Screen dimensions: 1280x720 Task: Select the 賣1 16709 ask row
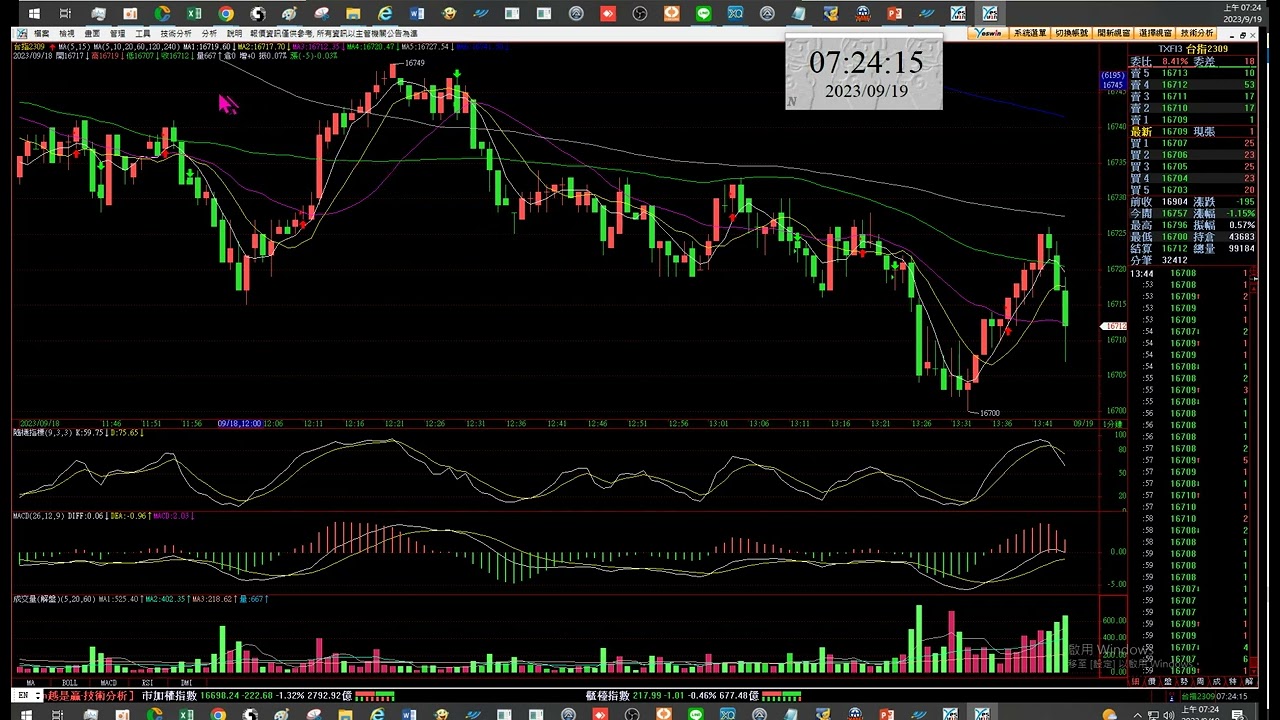[1192, 120]
